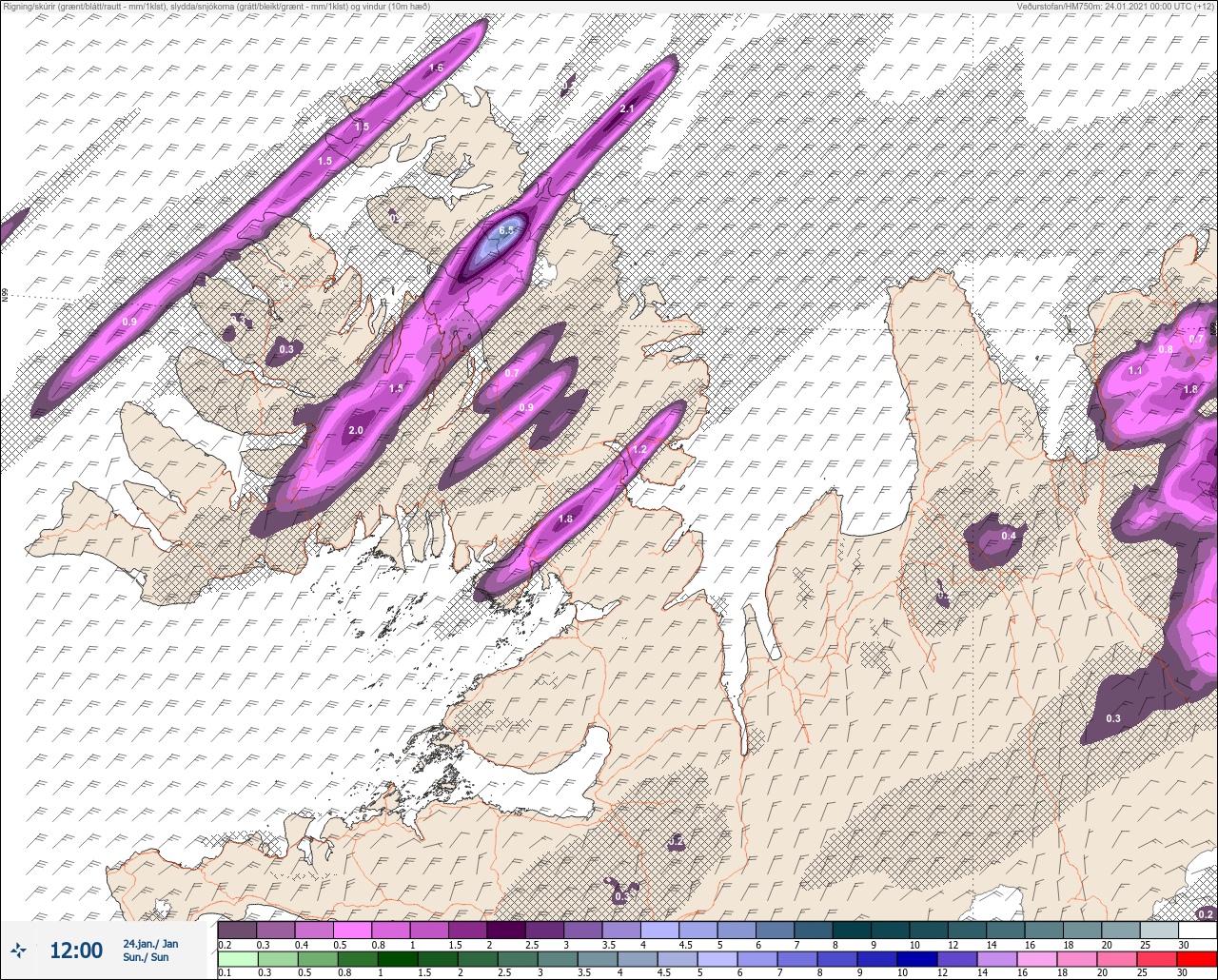Select the bright red 30 lower legend swatch
The width and height of the screenshot is (1218, 980).
(1198, 959)
